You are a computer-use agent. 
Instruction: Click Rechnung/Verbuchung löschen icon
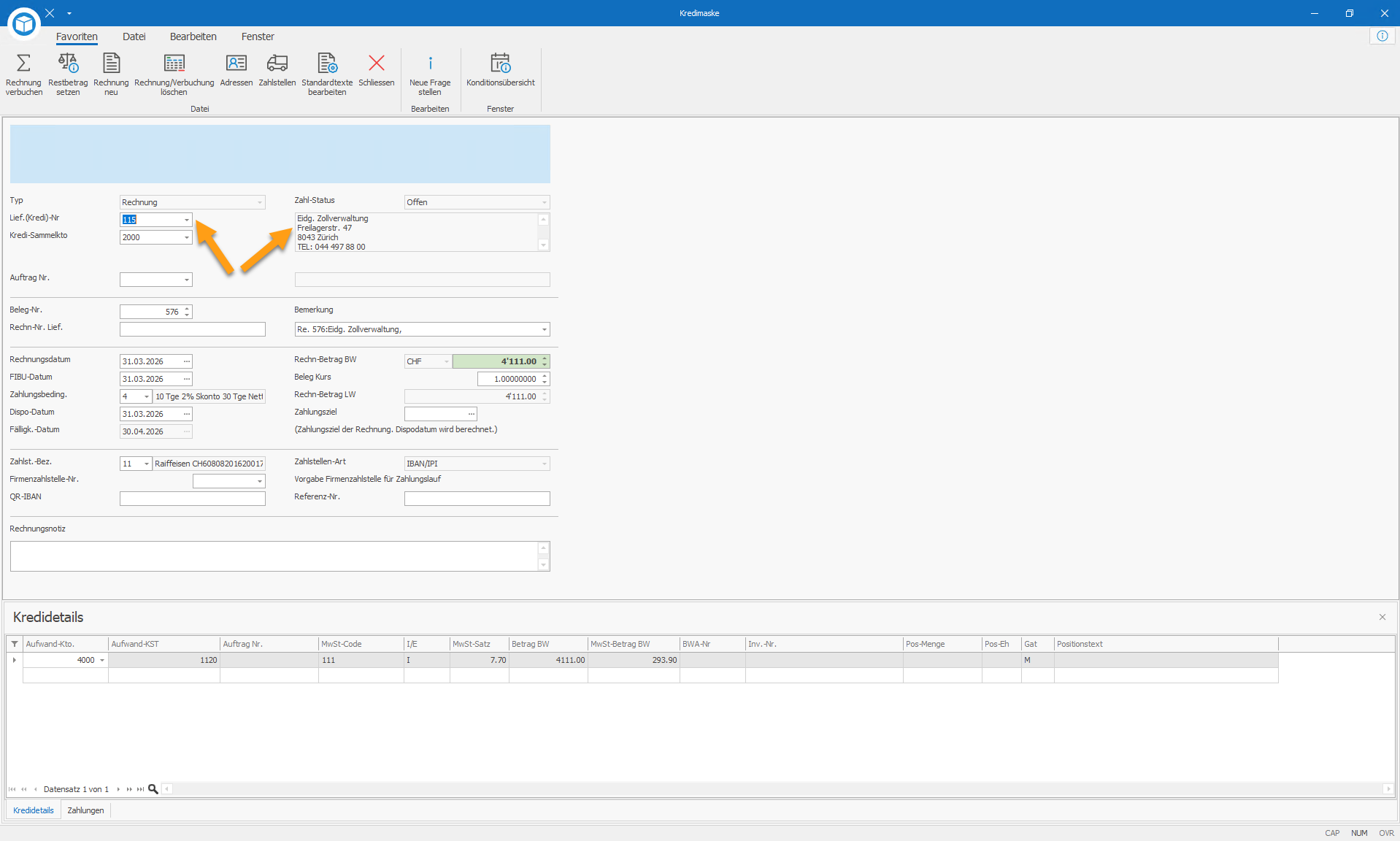[x=174, y=63]
